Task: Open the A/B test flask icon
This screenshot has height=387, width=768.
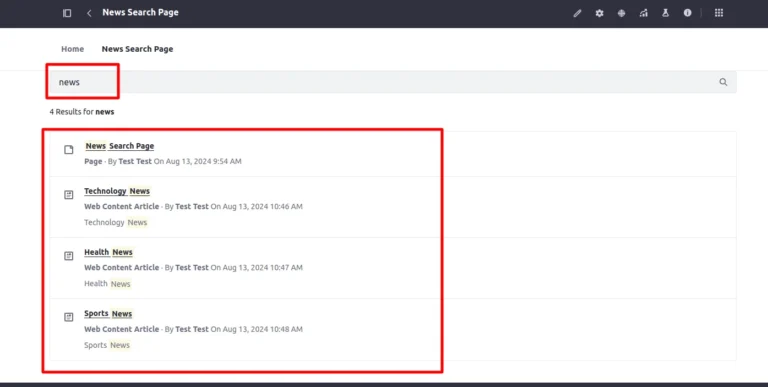Action: point(665,13)
